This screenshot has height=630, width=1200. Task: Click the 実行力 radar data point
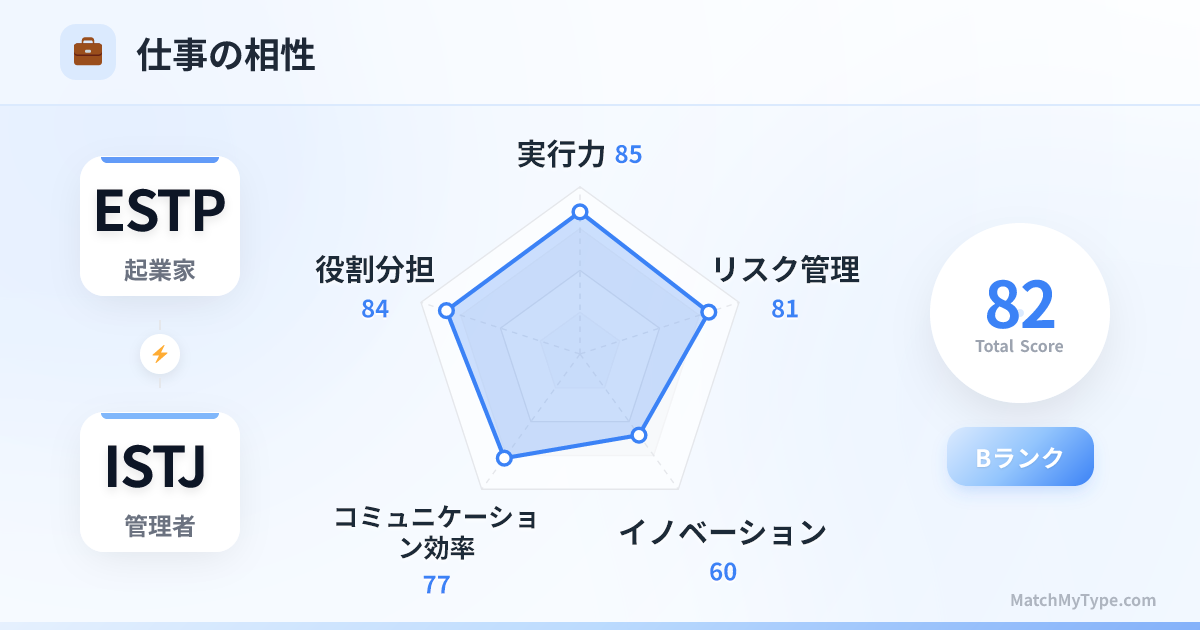pos(579,212)
